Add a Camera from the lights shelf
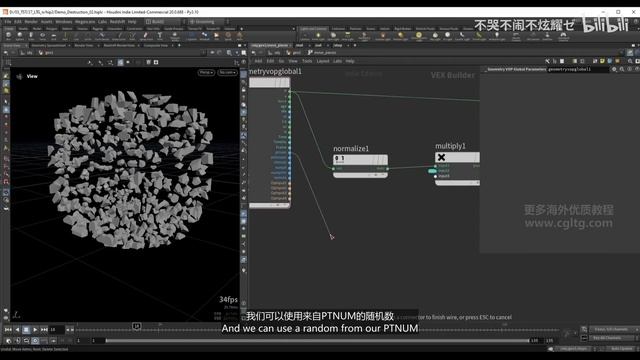The width and height of the screenshot is (640, 360). pyautogui.click(x=305, y=36)
